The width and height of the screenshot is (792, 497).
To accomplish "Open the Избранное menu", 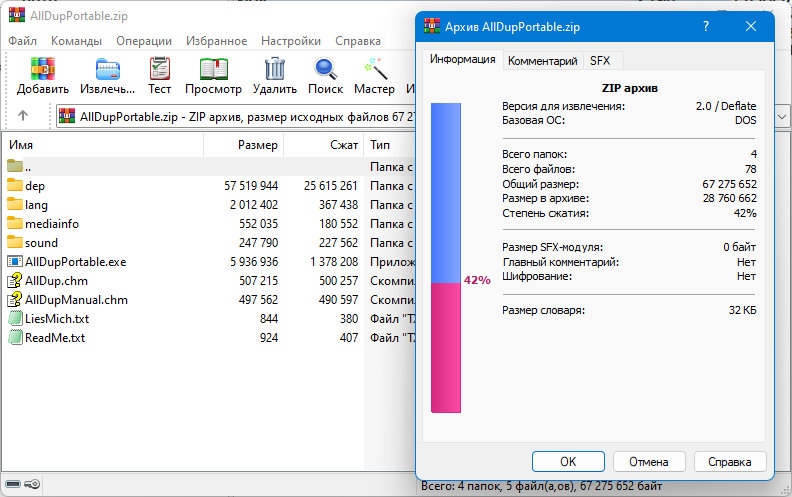I will (x=217, y=41).
